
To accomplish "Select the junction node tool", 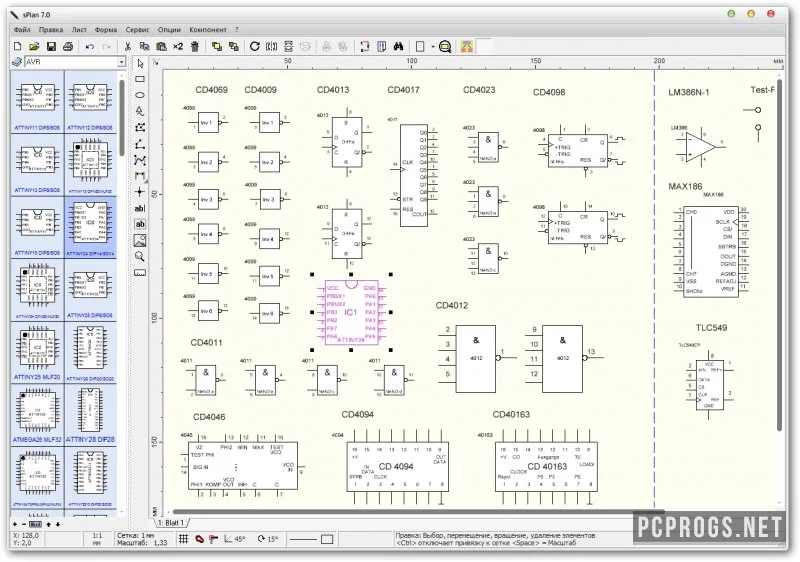I will (x=140, y=192).
